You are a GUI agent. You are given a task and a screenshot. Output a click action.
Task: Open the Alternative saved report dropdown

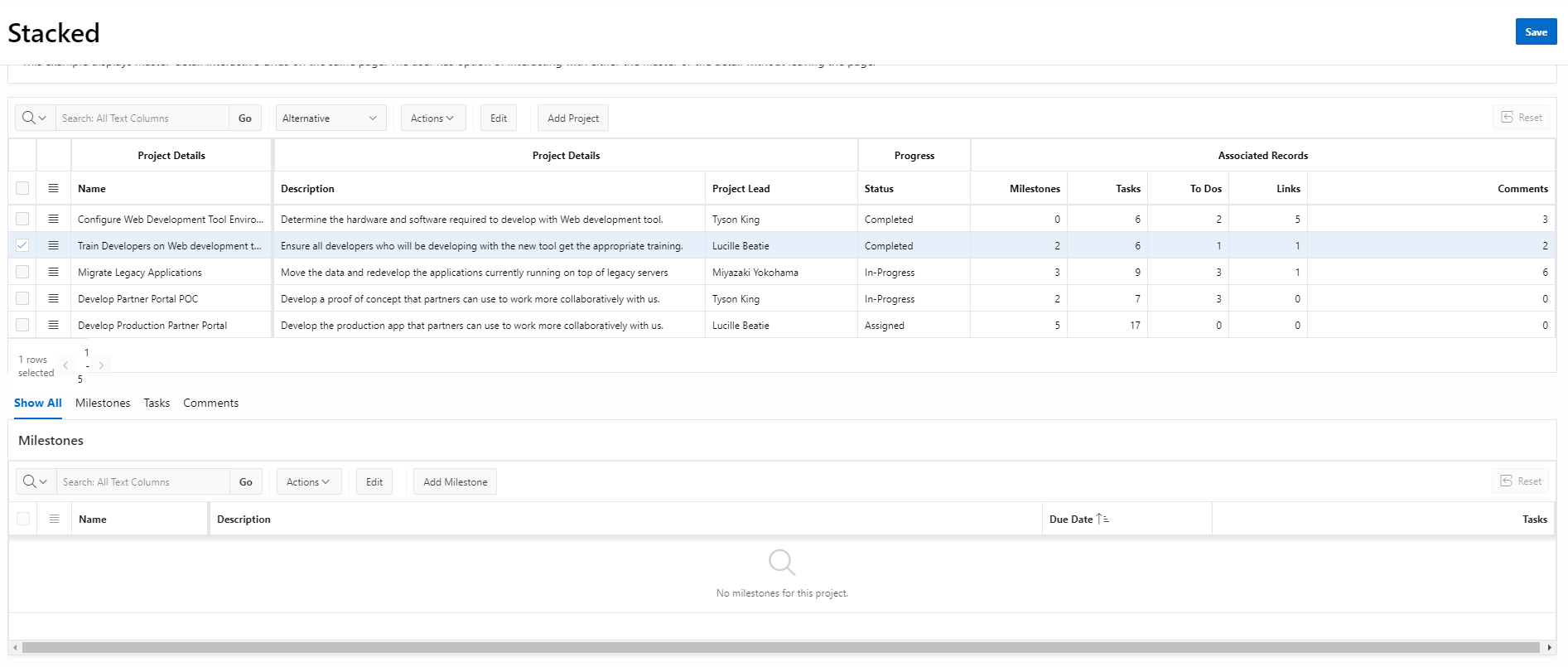pos(330,118)
